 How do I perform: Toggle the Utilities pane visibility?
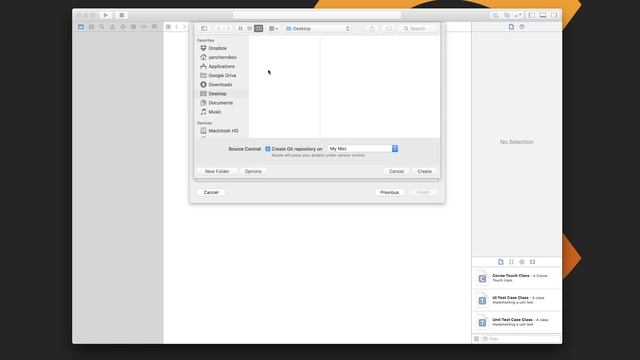(554, 15)
